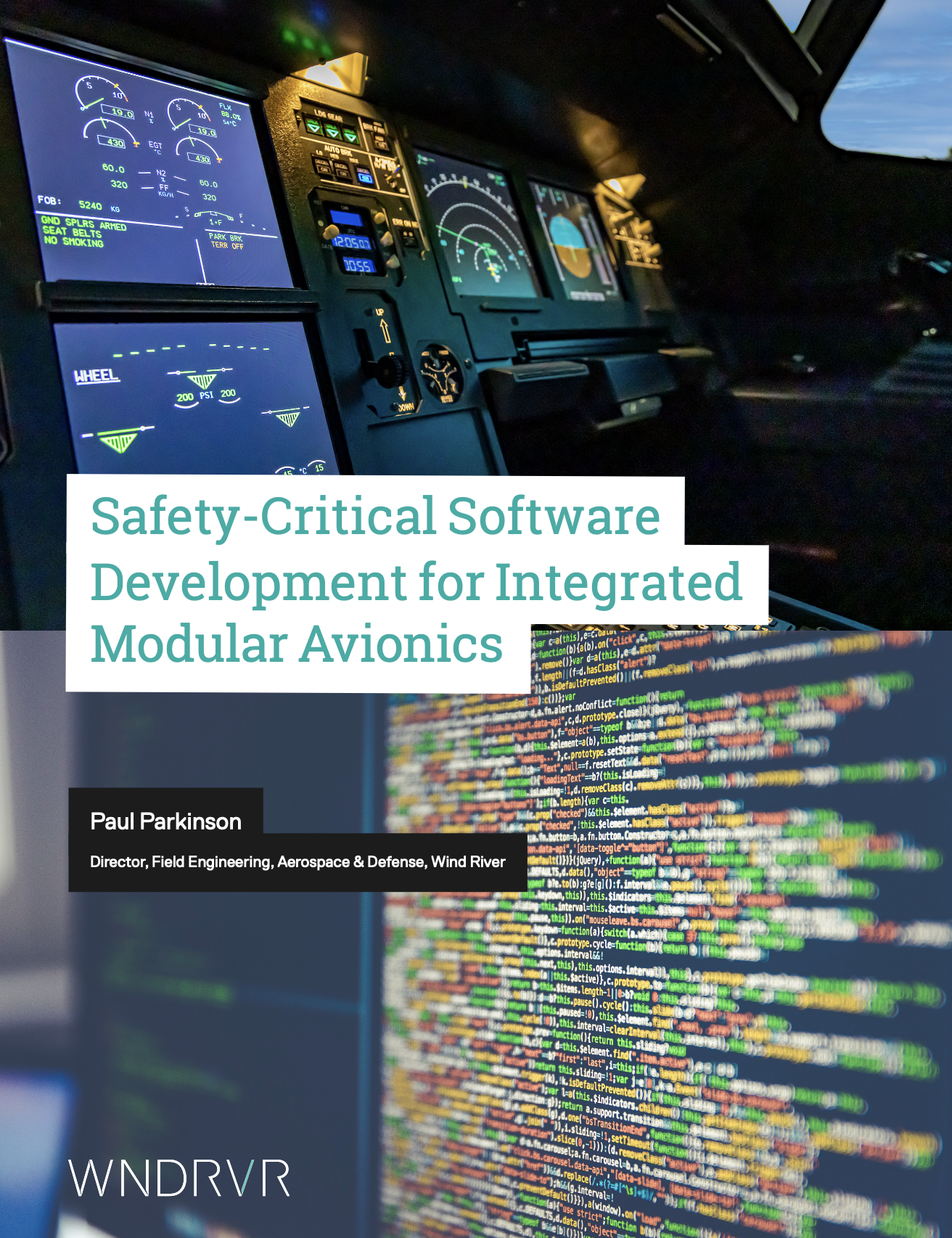Image resolution: width=952 pixels, height=1238 pixels.
Task: Click the UP arrow on gear lever panel
Action: [x=384, y=327]
